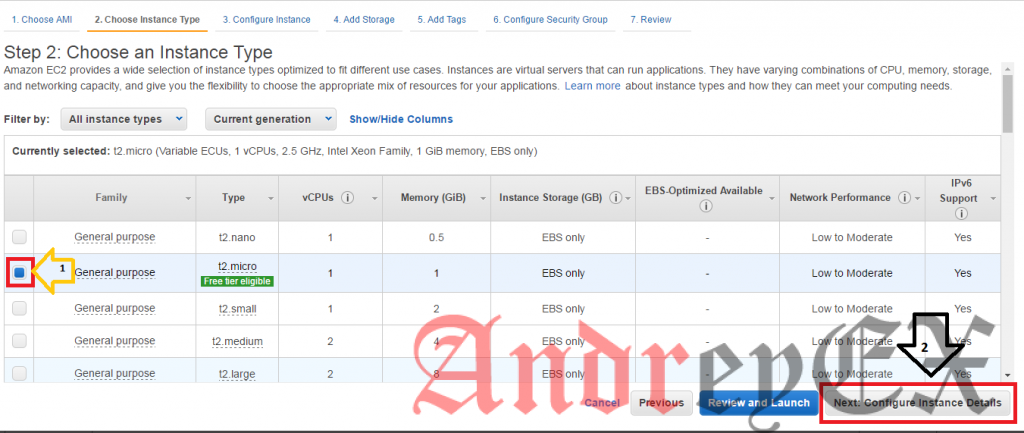Click the t2.nano type cell
Viewport: 1024px width, 433px height.
(238, 237)
